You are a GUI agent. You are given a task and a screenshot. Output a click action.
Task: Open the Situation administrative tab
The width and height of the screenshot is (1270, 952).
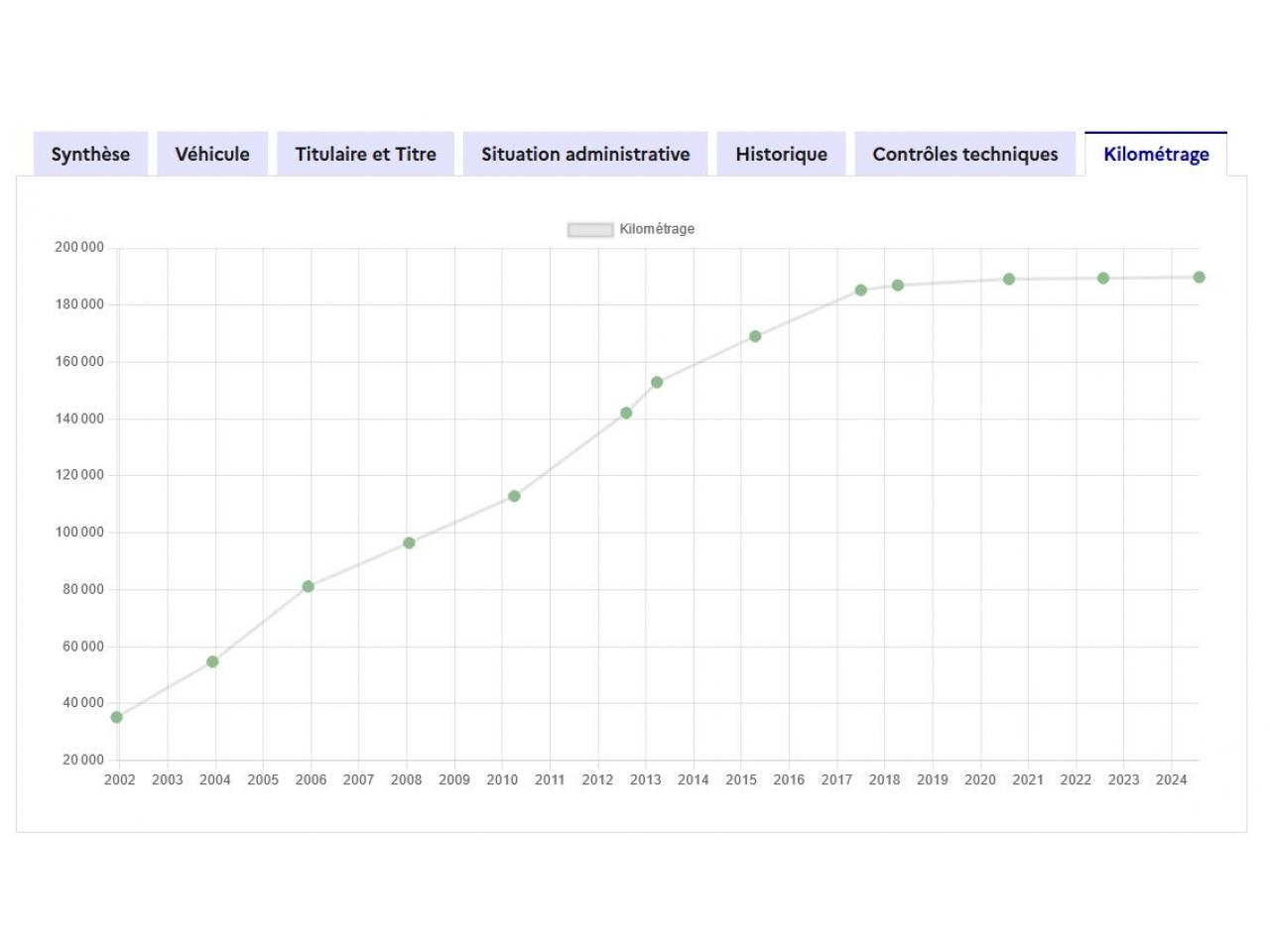(585, 154)
